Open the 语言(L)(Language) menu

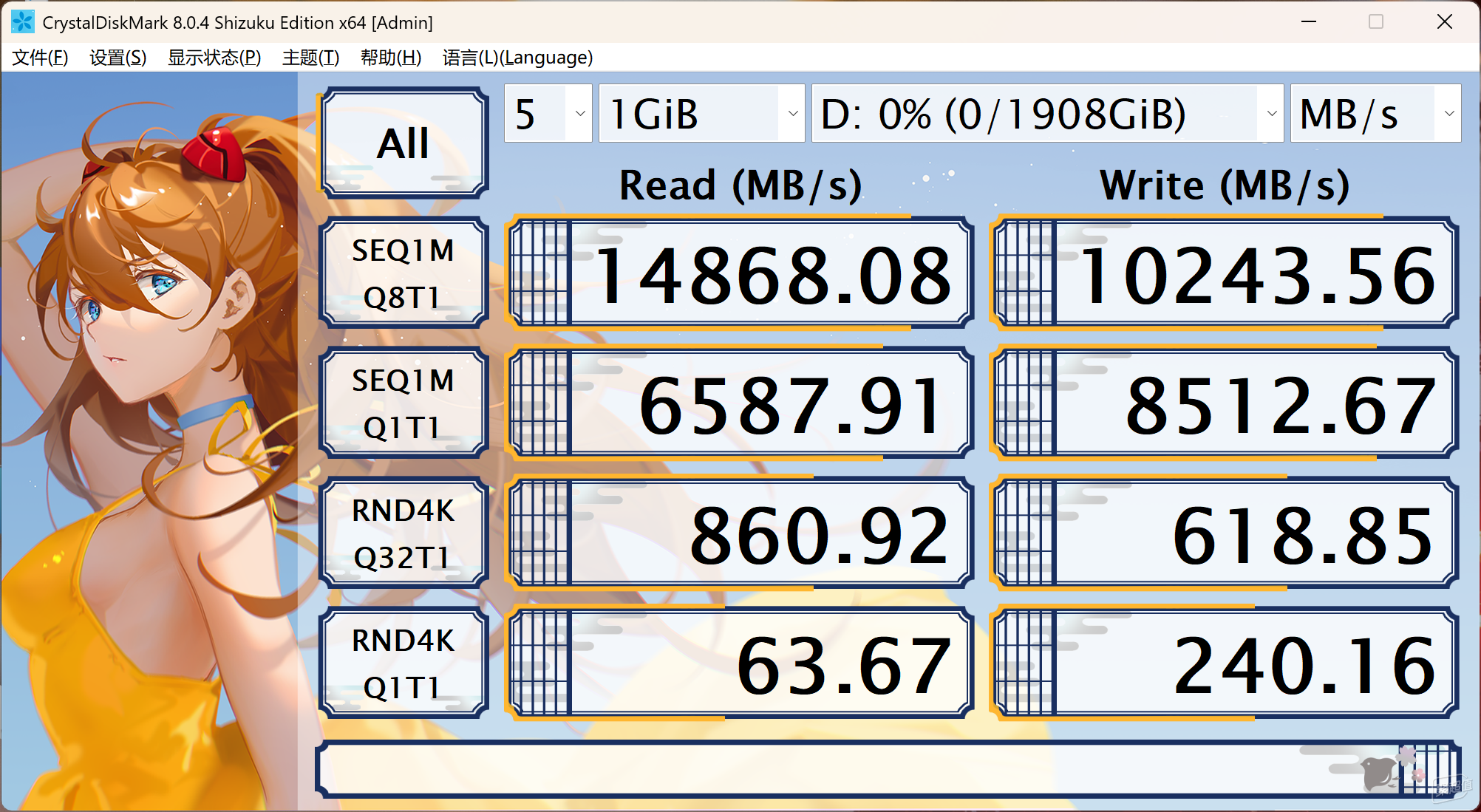point(517,58)
